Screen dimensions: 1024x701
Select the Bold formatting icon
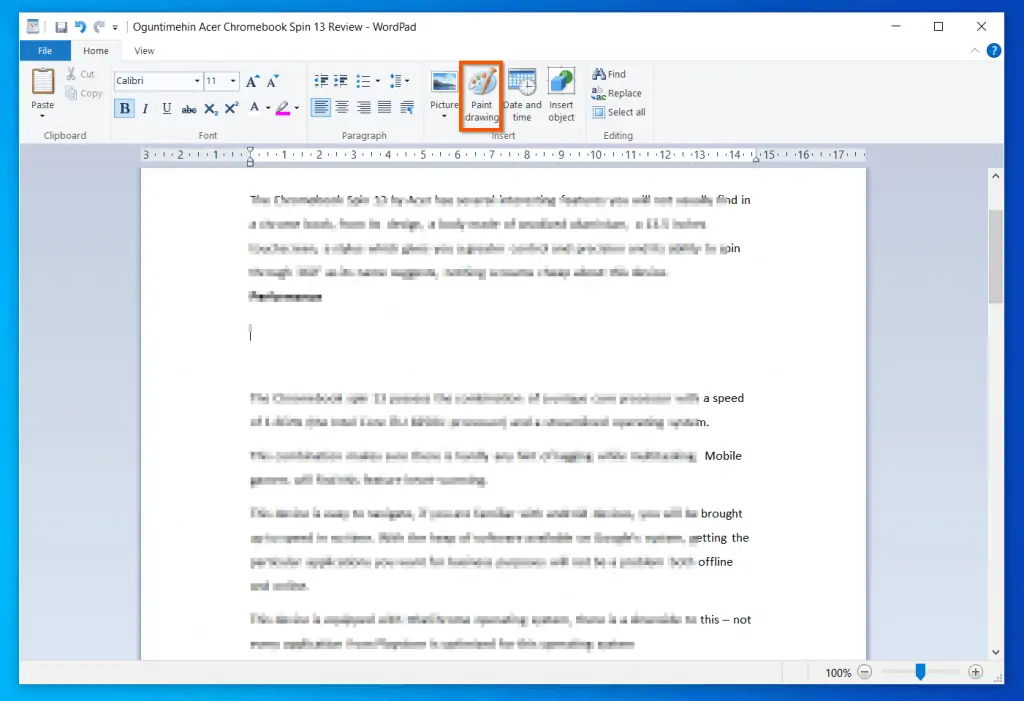tap(123, 107)
